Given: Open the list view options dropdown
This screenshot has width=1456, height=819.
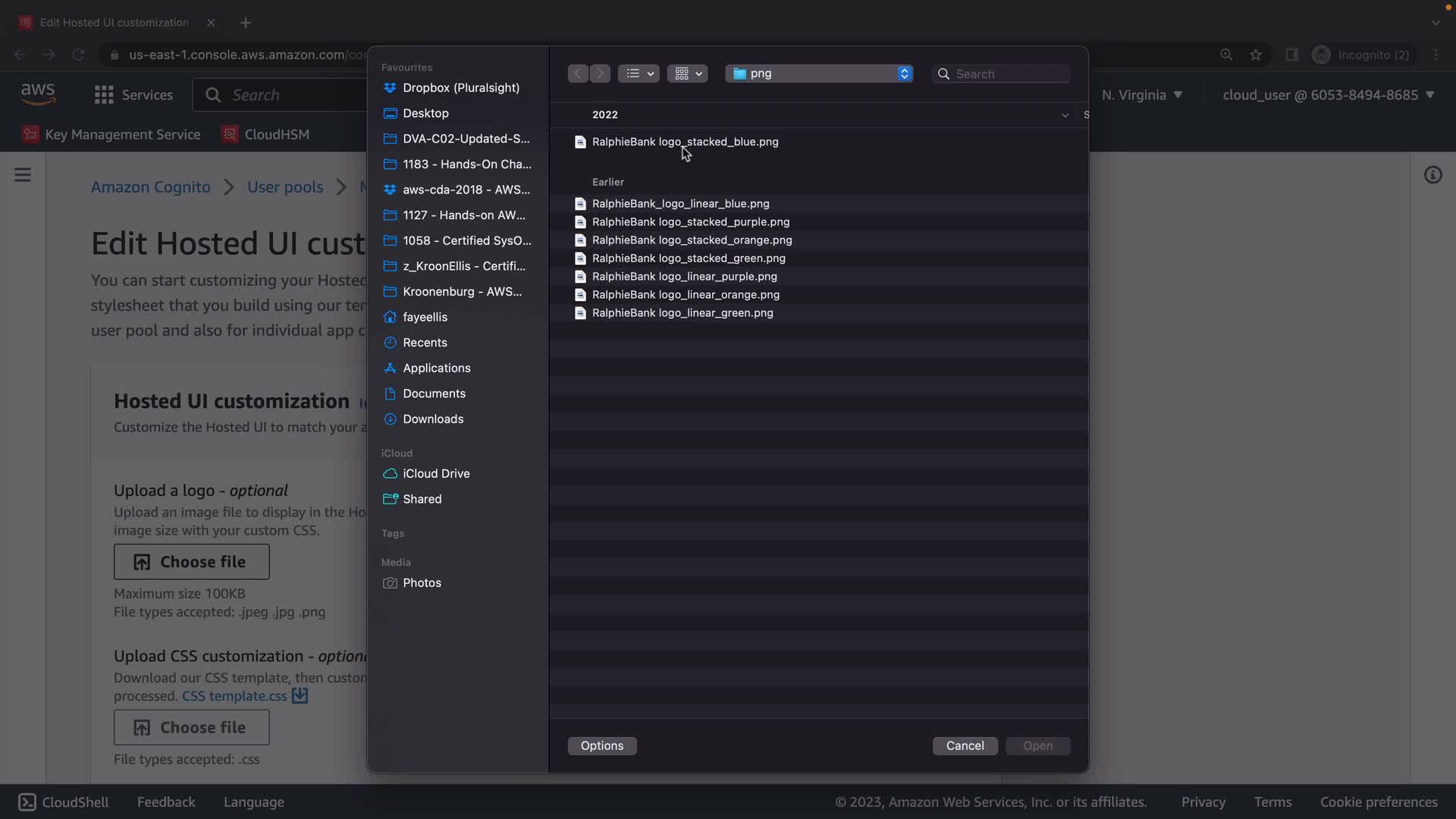Looking at the screenshot, I should 639,74.
